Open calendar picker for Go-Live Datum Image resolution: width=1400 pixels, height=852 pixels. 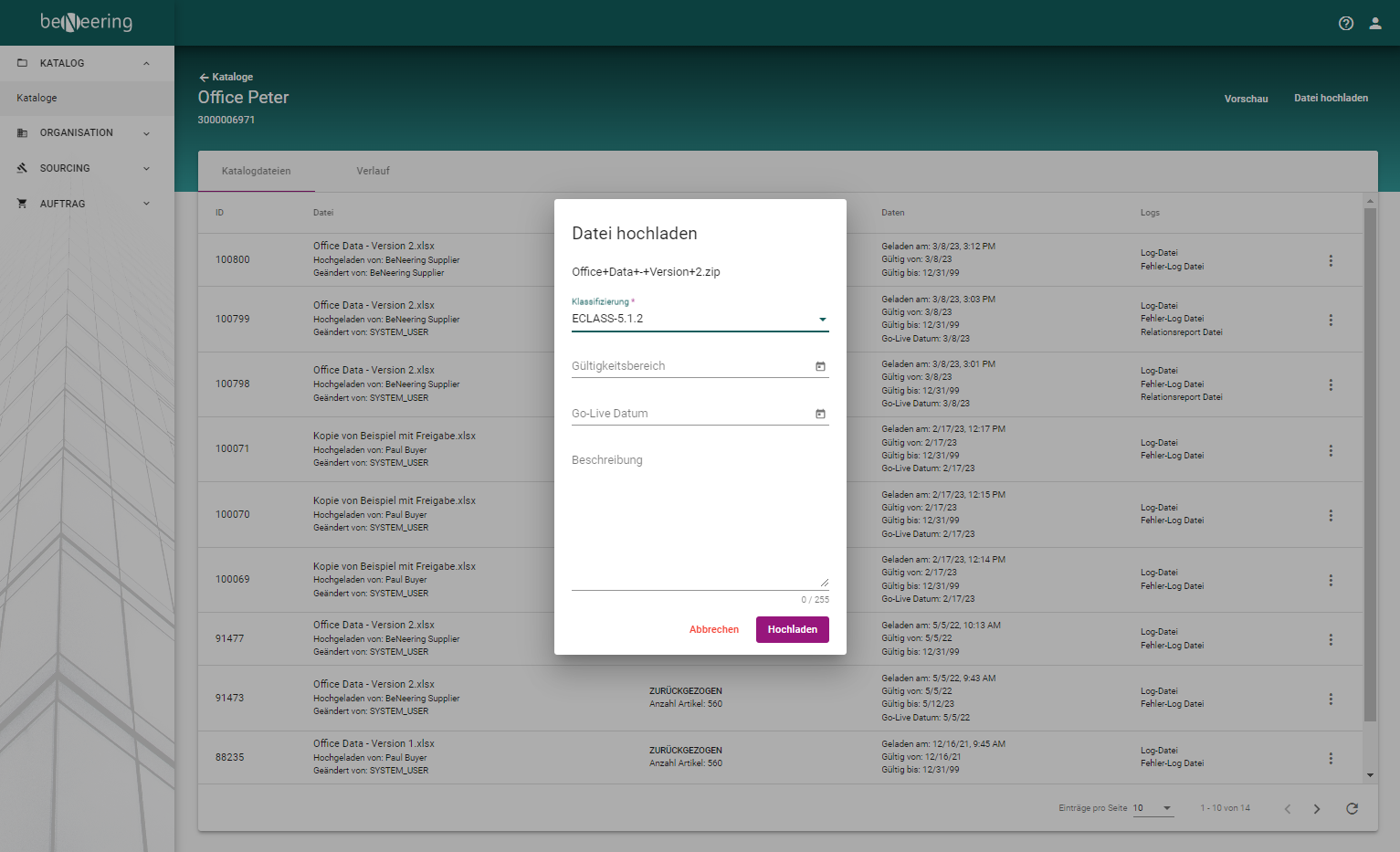coord(820,414)
